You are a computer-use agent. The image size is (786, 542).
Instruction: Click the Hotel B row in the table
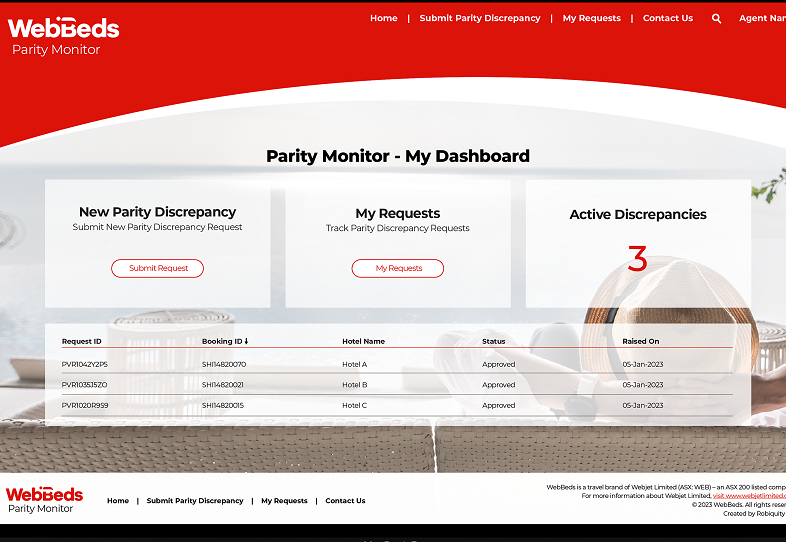click(355, 385)
